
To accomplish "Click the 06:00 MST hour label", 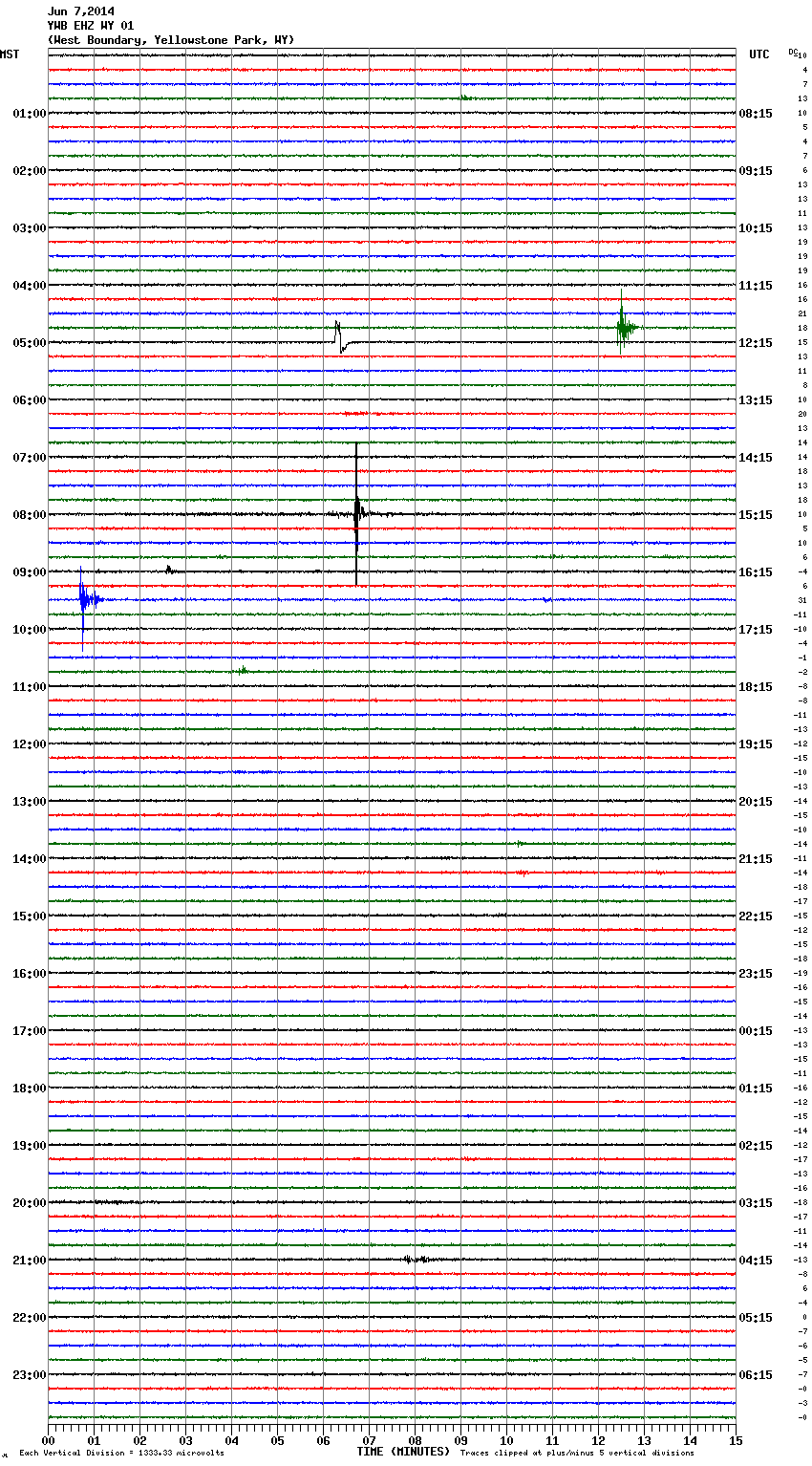I will (30, 400).
